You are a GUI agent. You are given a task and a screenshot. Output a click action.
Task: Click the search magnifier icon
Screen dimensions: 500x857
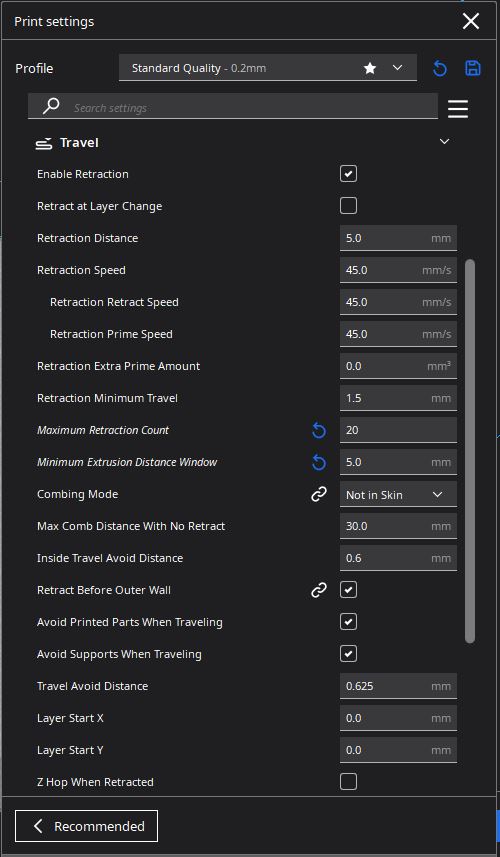coord(51,106)
